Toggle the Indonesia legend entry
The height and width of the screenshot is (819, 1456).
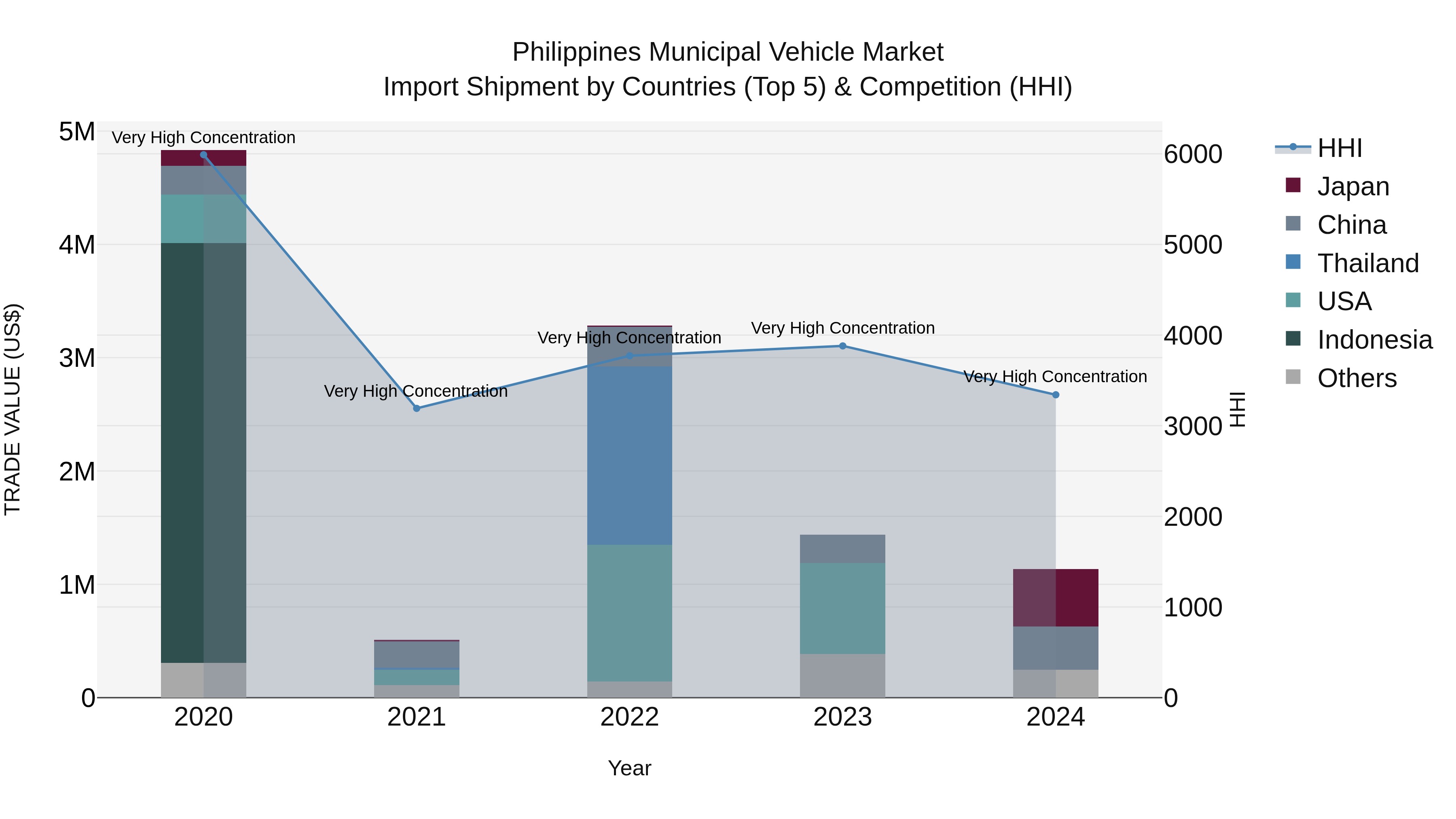pos(1359,340)
